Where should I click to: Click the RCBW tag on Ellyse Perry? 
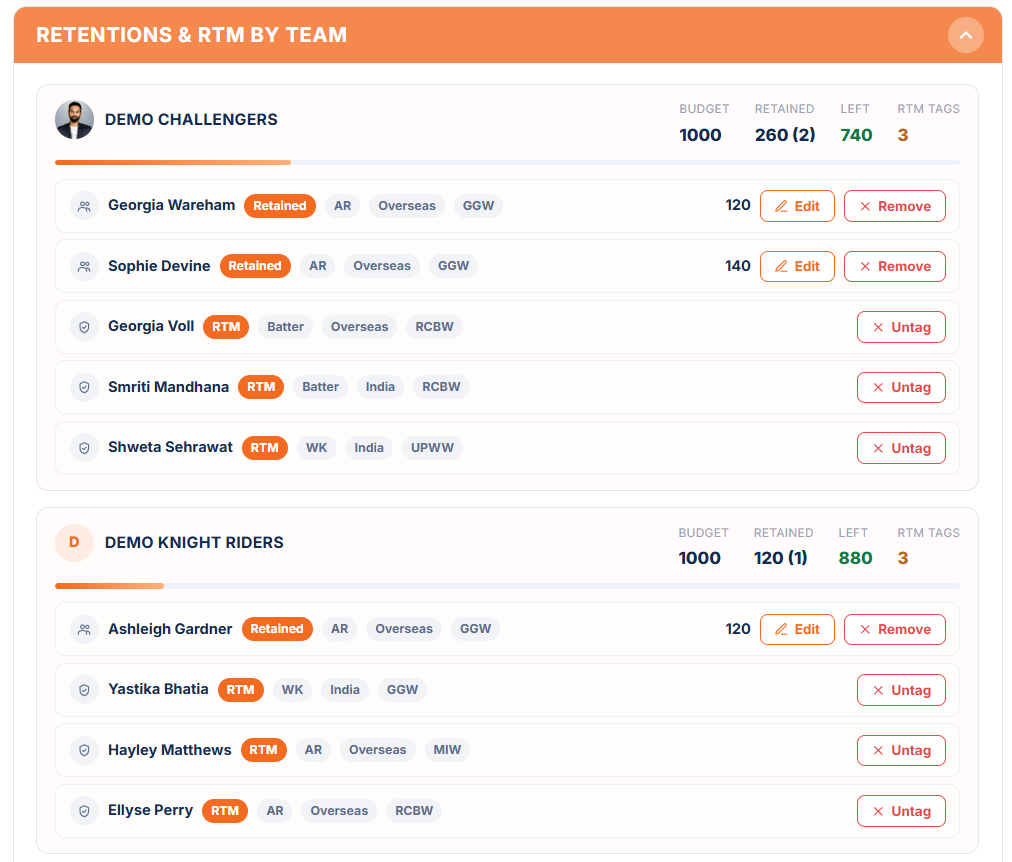pos(414,811)
